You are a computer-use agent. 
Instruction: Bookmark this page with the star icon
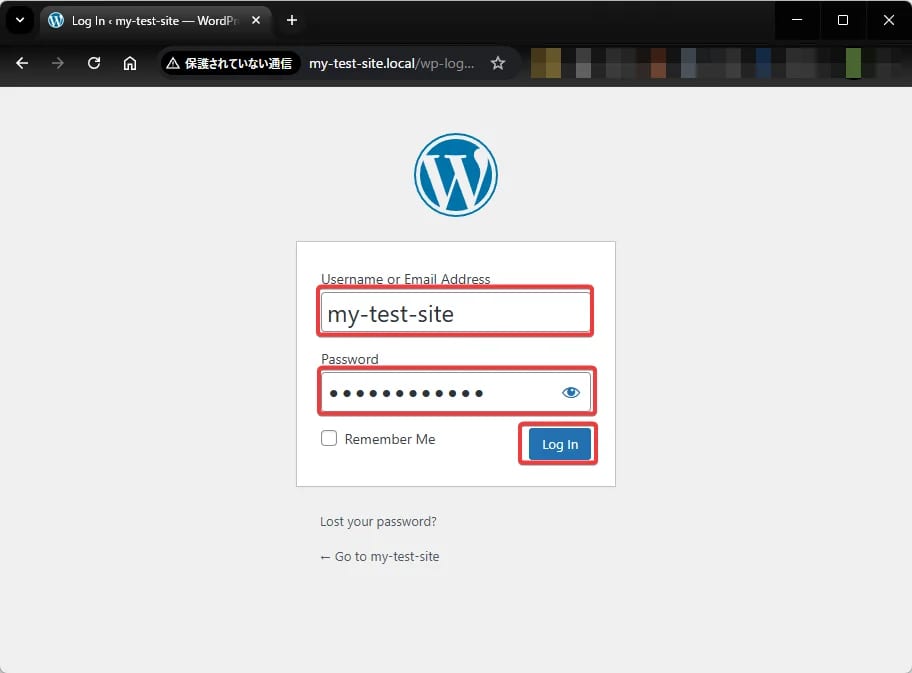(x=498, y=63)
